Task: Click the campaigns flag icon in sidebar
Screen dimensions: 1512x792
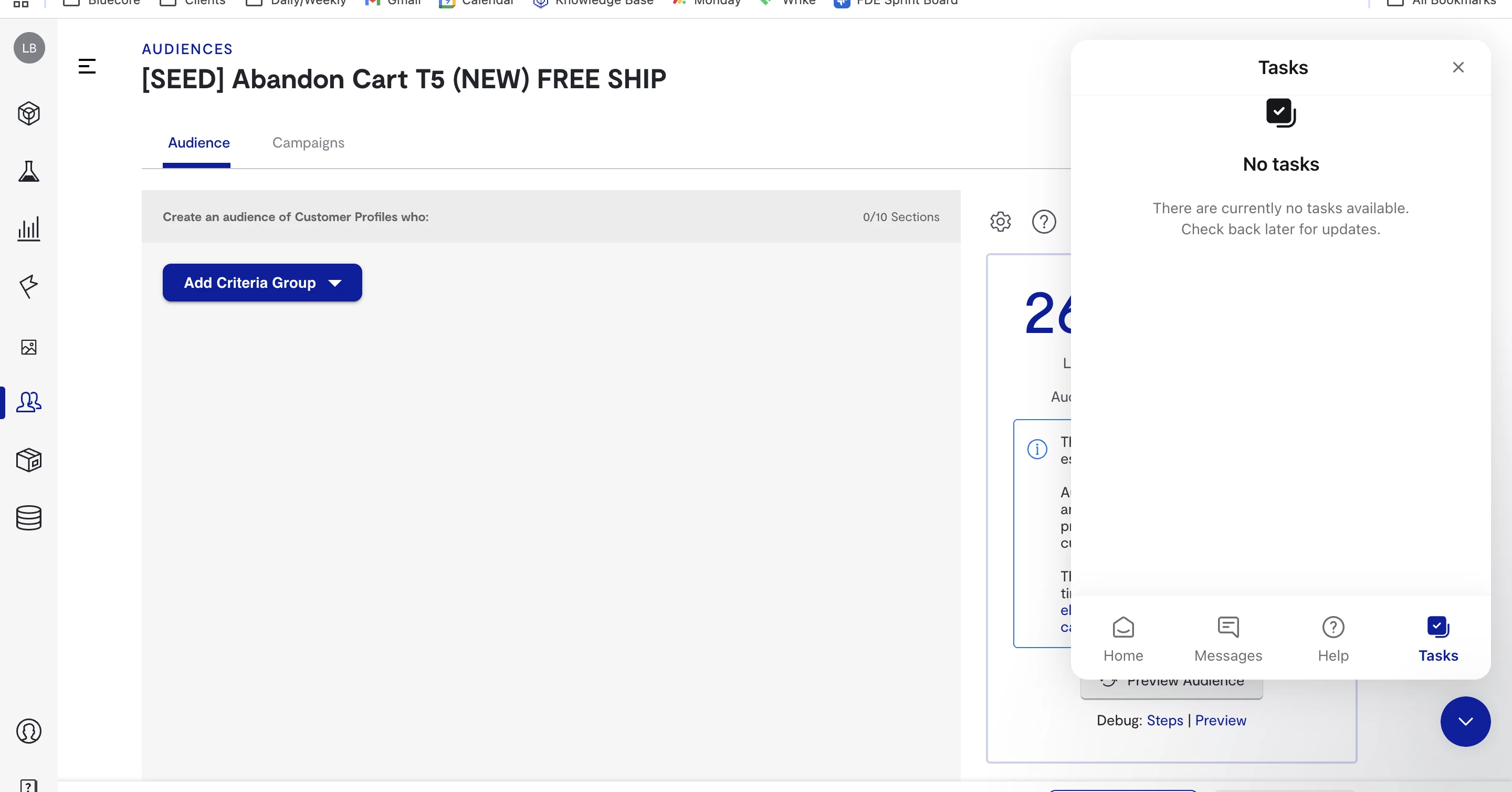Action: tap(28, 287)
